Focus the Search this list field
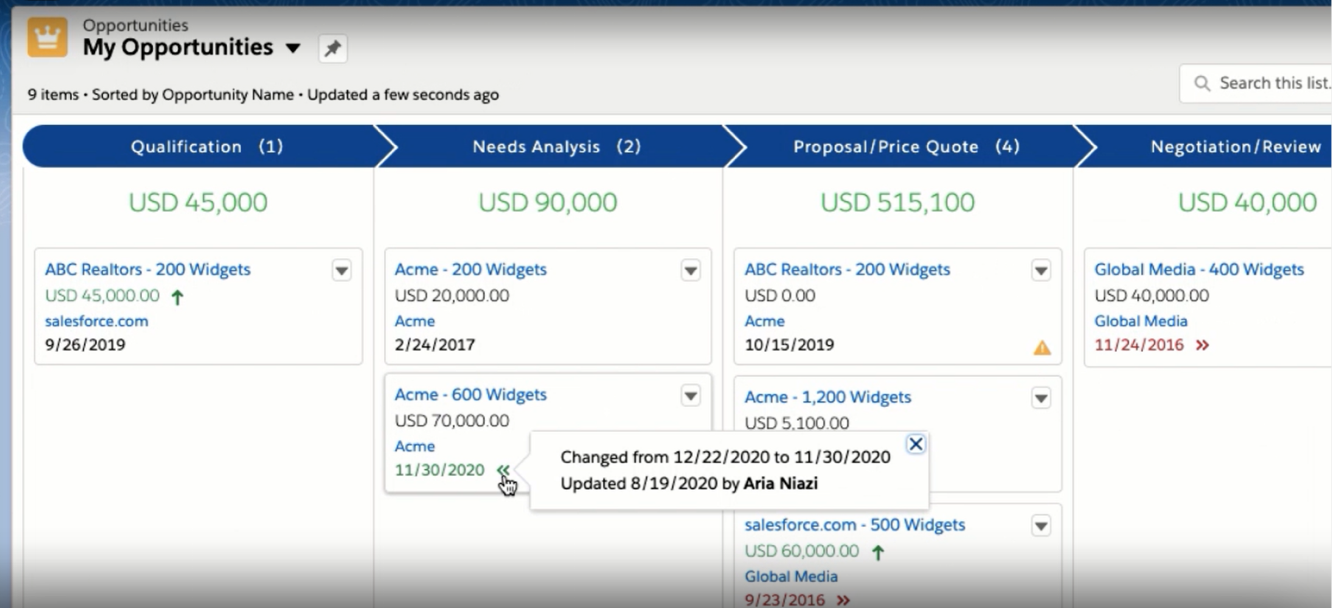 (1256, 84)
